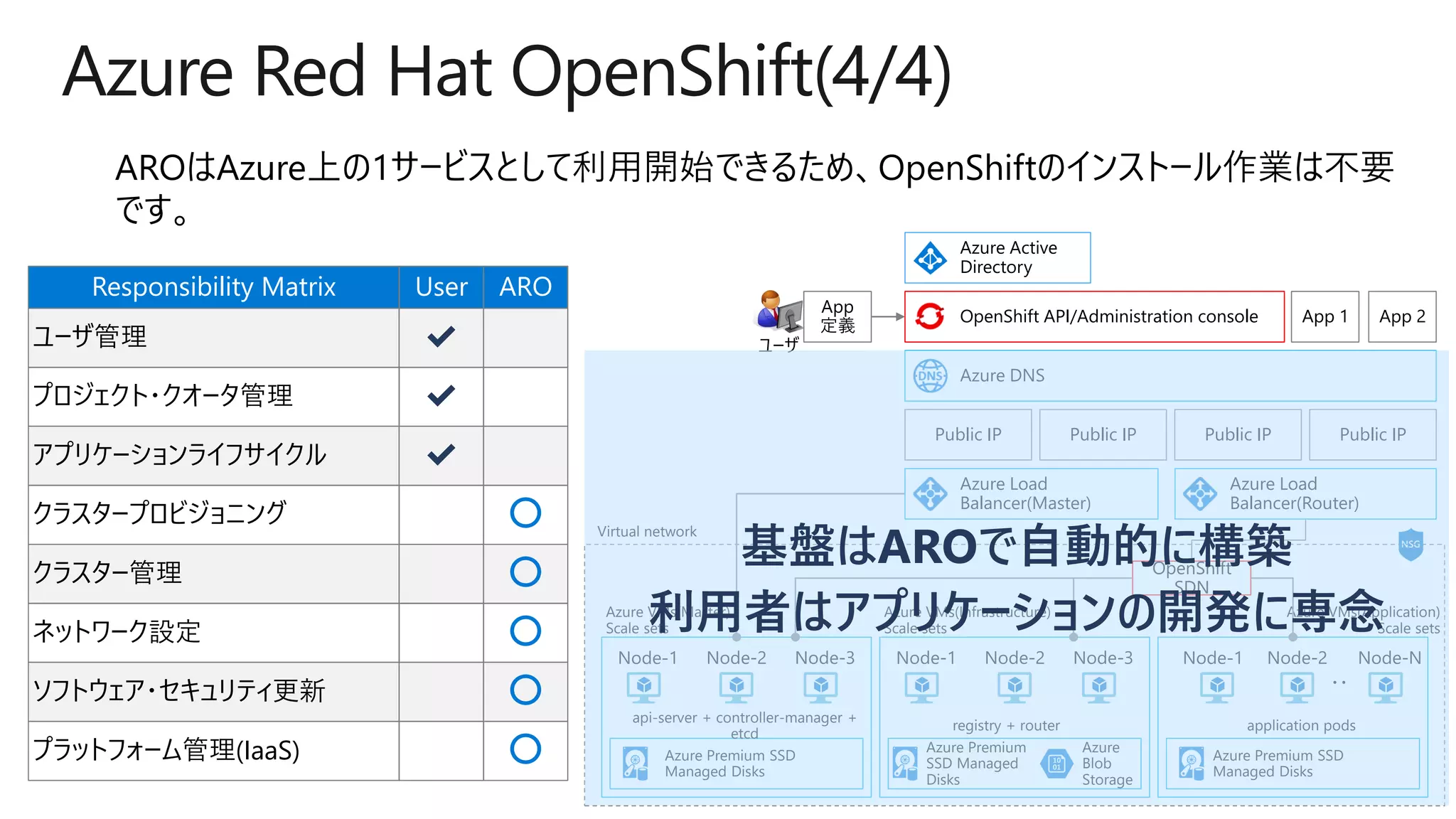The height and width of the screenshot is (819, 1456).
Task: Click the アプリケーションライフサイクル row label
Action: 180,454
